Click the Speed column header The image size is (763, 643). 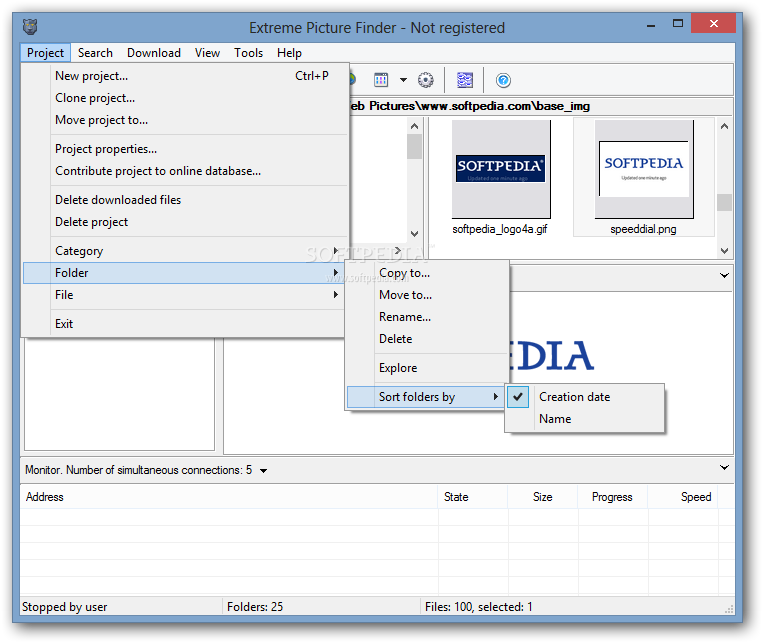(x=683, y=497)
